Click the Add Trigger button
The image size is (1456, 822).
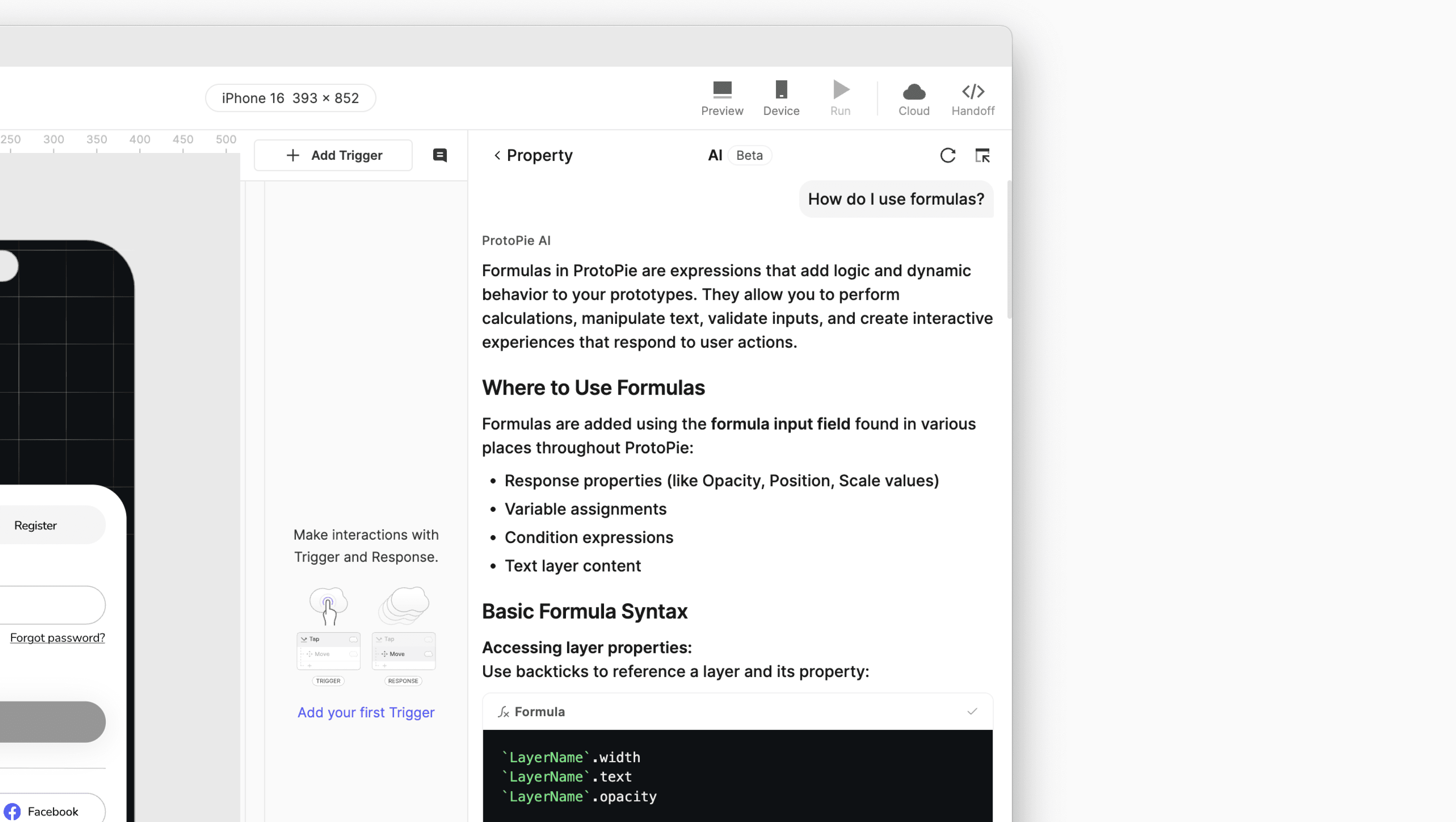334,156
